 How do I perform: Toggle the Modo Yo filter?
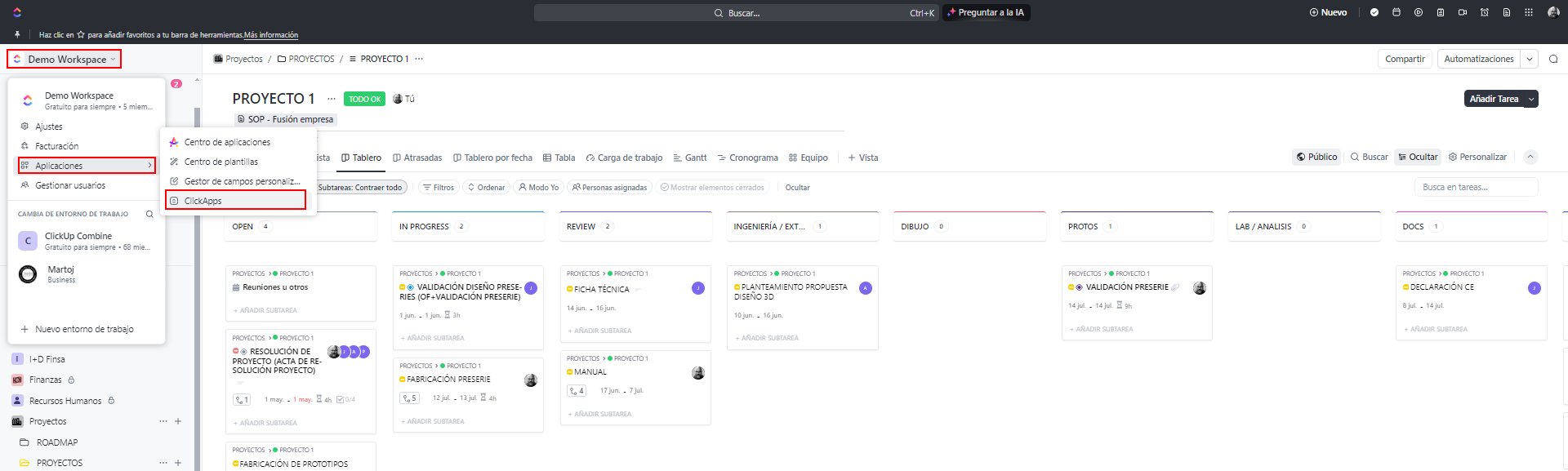539,188
